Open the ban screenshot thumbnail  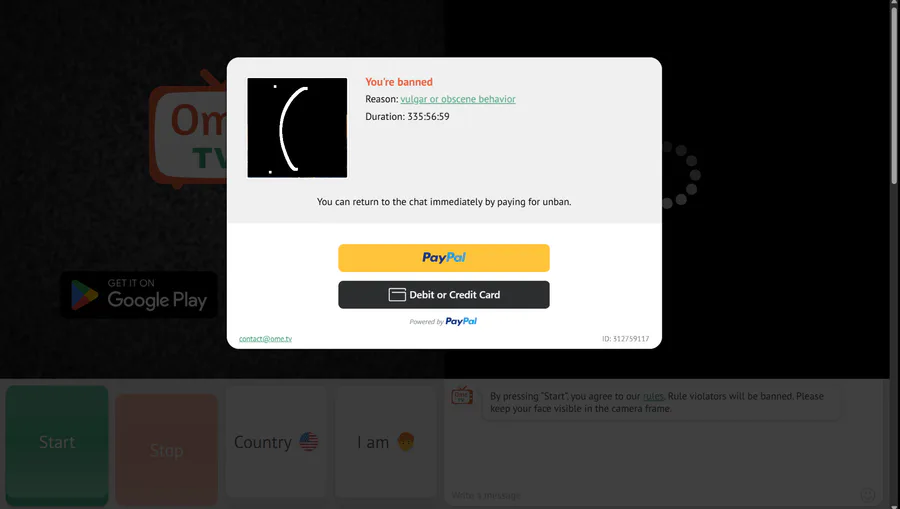(x=297, y=128)
